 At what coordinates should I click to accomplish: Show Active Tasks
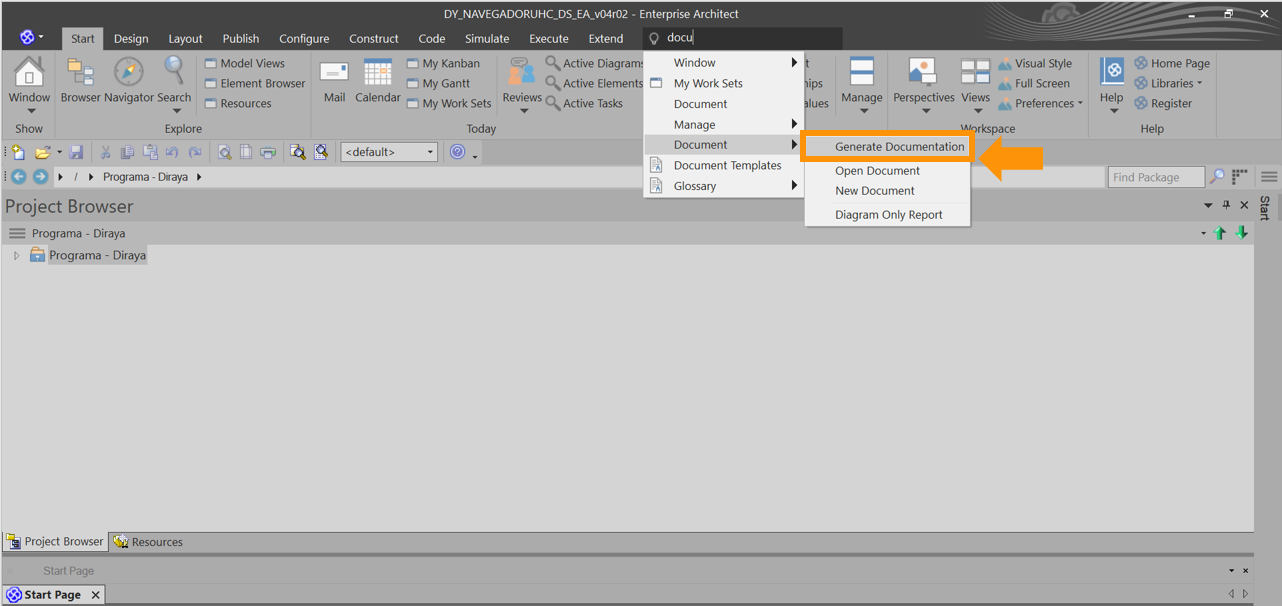pos(584,103)
